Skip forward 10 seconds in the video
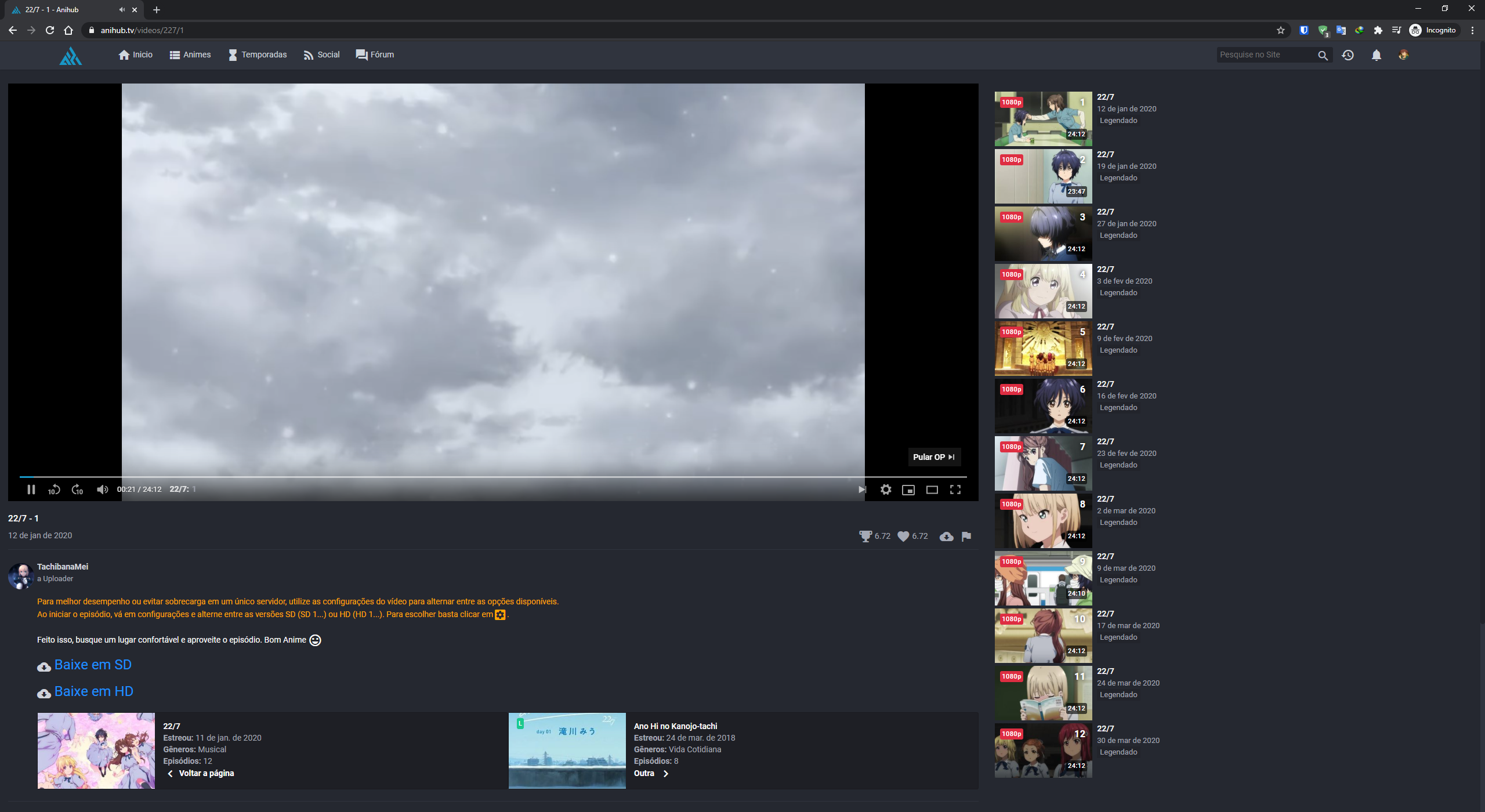The image size is (1485, 812). point(77,490)
